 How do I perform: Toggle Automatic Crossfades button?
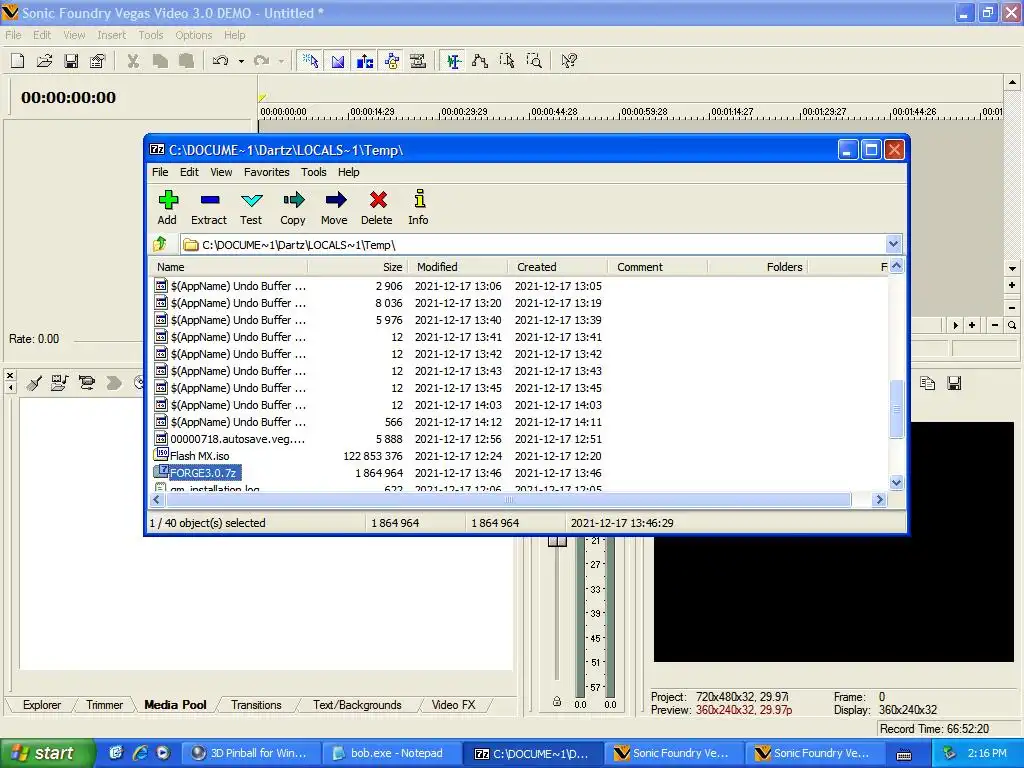tap(338, 61)
